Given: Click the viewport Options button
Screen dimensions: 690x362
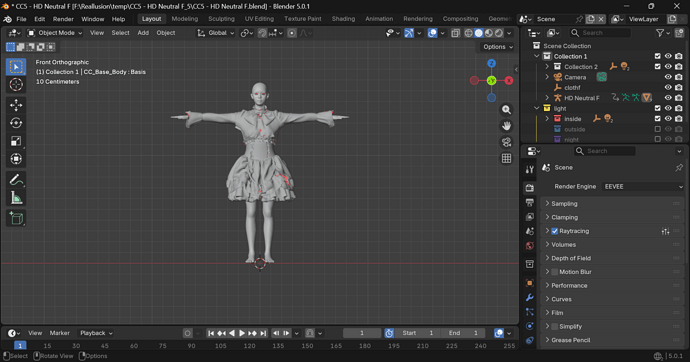Looking at the screenshot, I should [x=498, y=47].
